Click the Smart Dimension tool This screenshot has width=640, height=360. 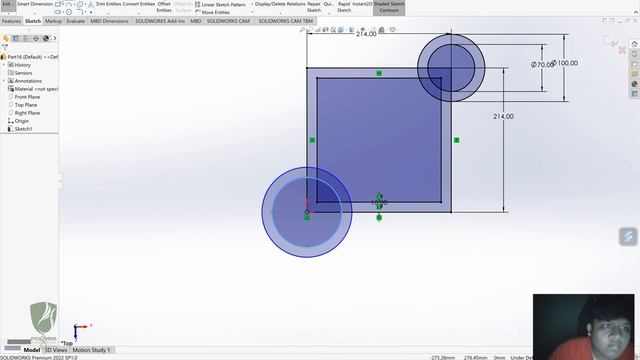35,4
